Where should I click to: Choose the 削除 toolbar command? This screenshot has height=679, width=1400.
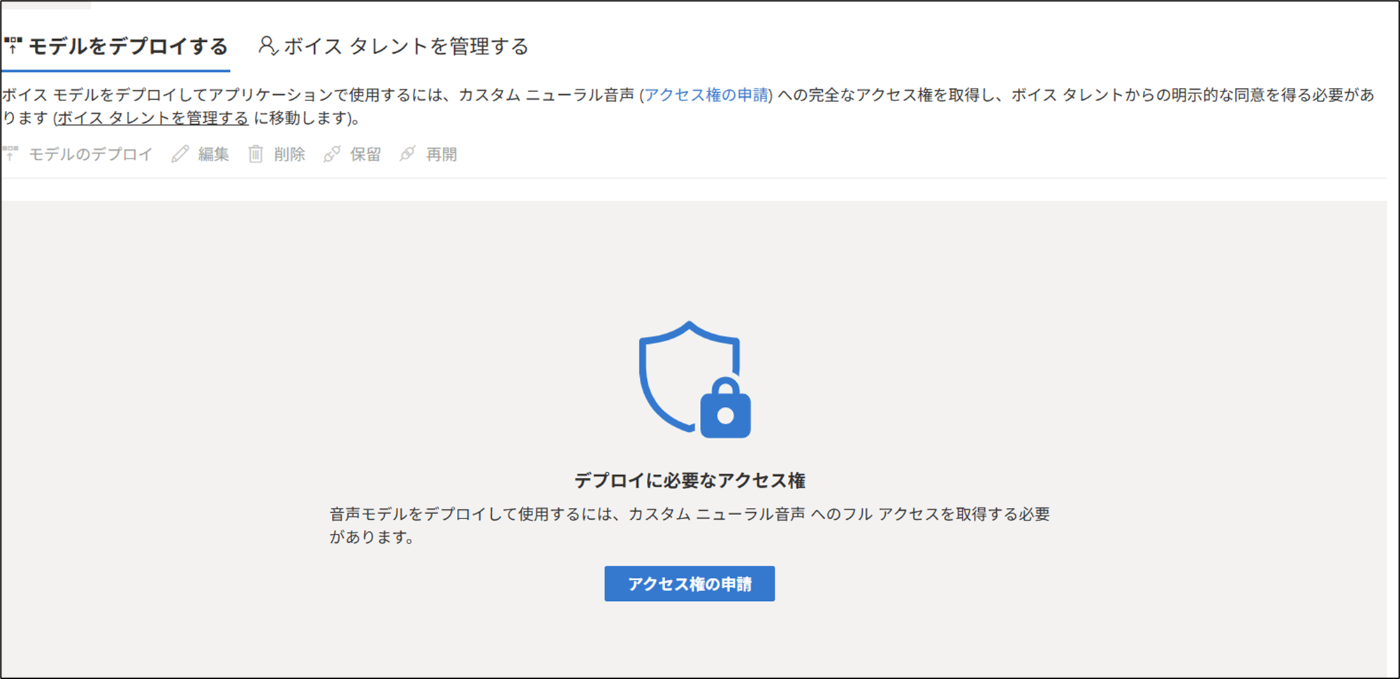pos(276,154)
